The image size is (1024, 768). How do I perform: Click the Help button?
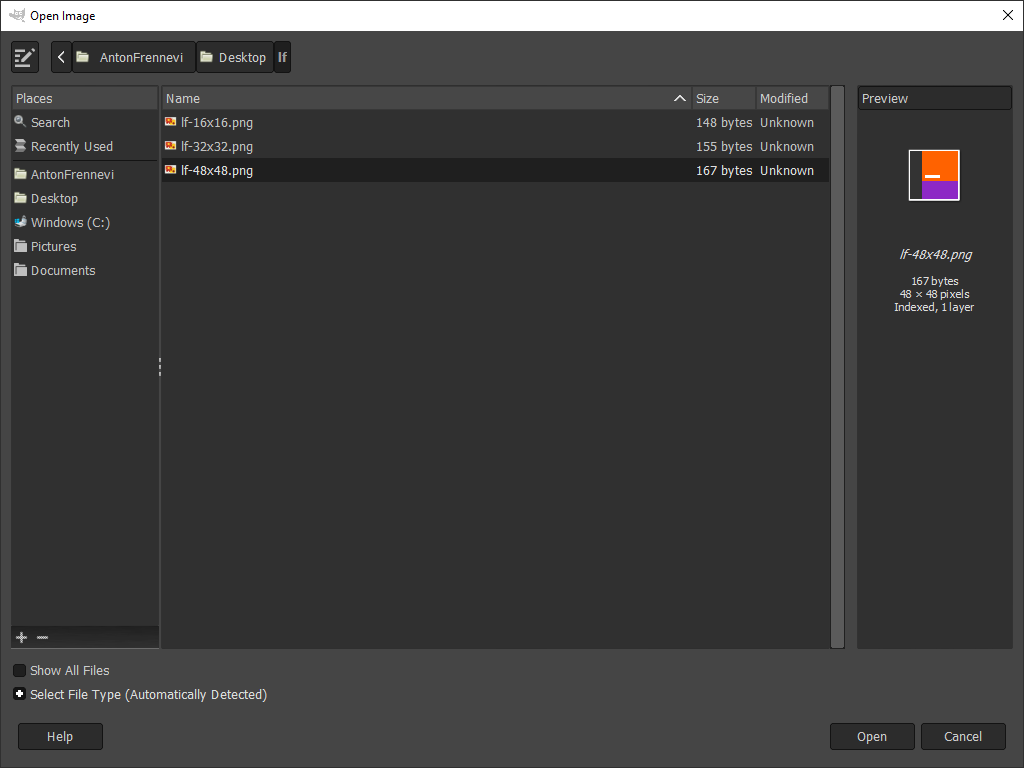pos(60,737)
